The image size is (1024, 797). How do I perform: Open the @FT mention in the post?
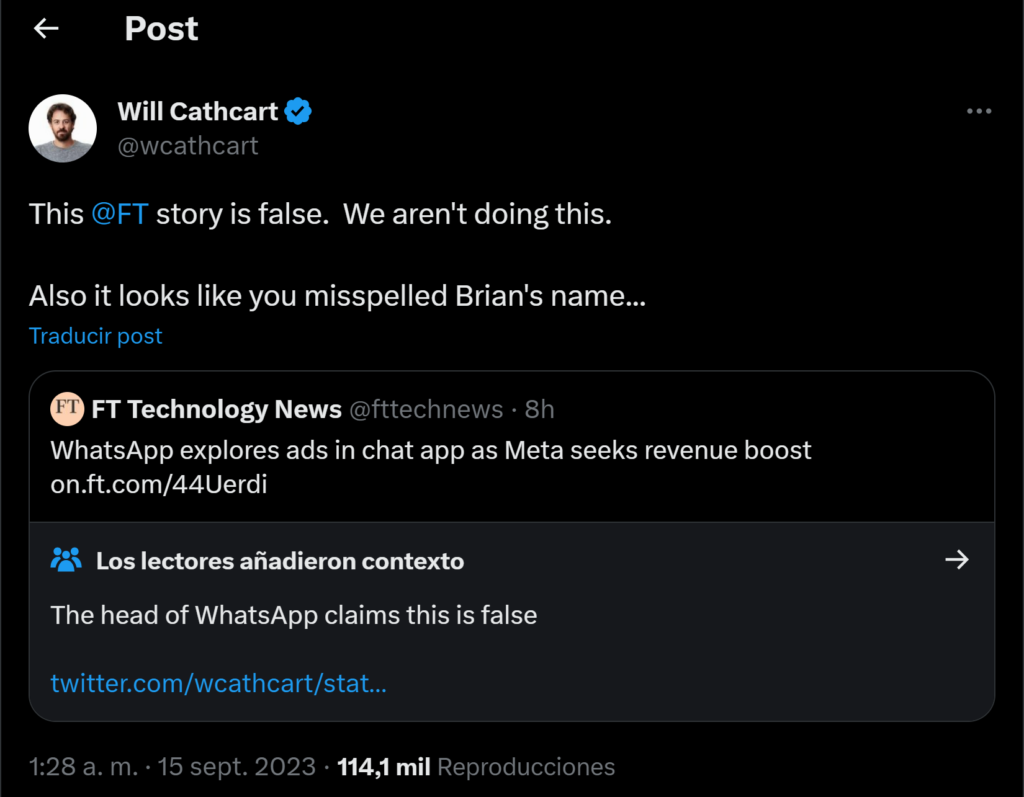pos(119,213)
